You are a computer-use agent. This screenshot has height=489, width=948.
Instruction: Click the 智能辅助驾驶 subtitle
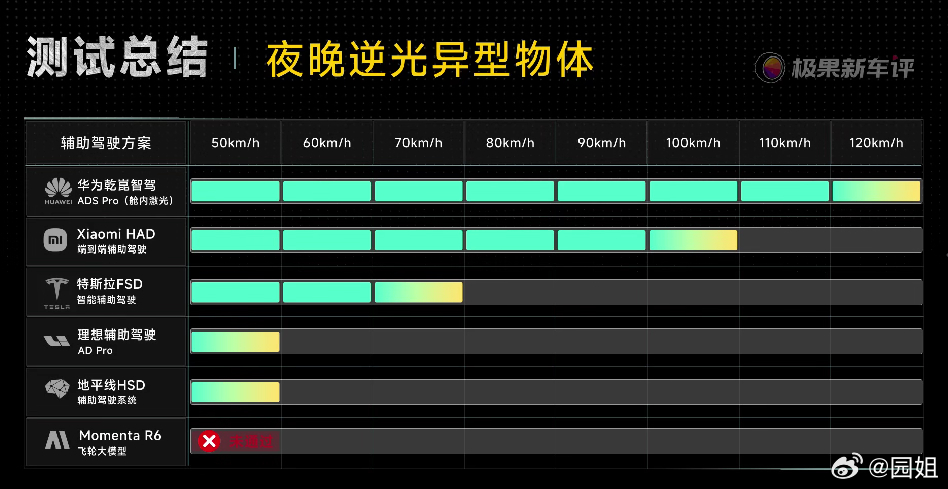click(x=106, y=300)
